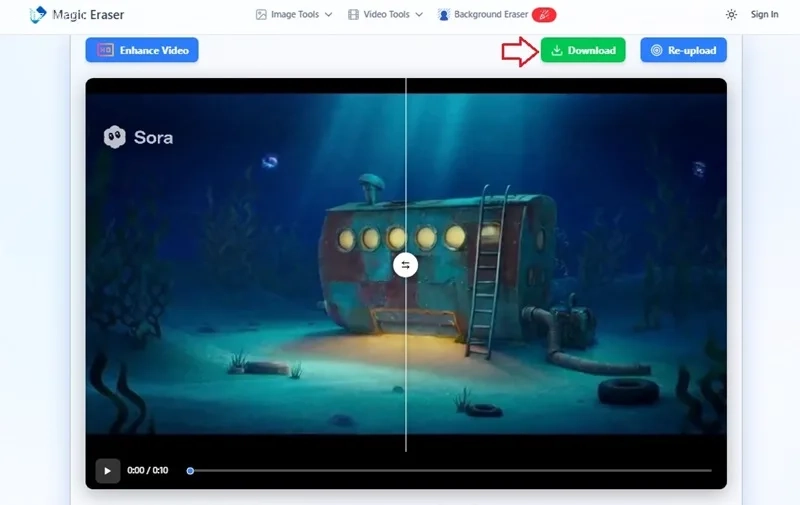Open the Background Eraser menu item

click(491, 15)
